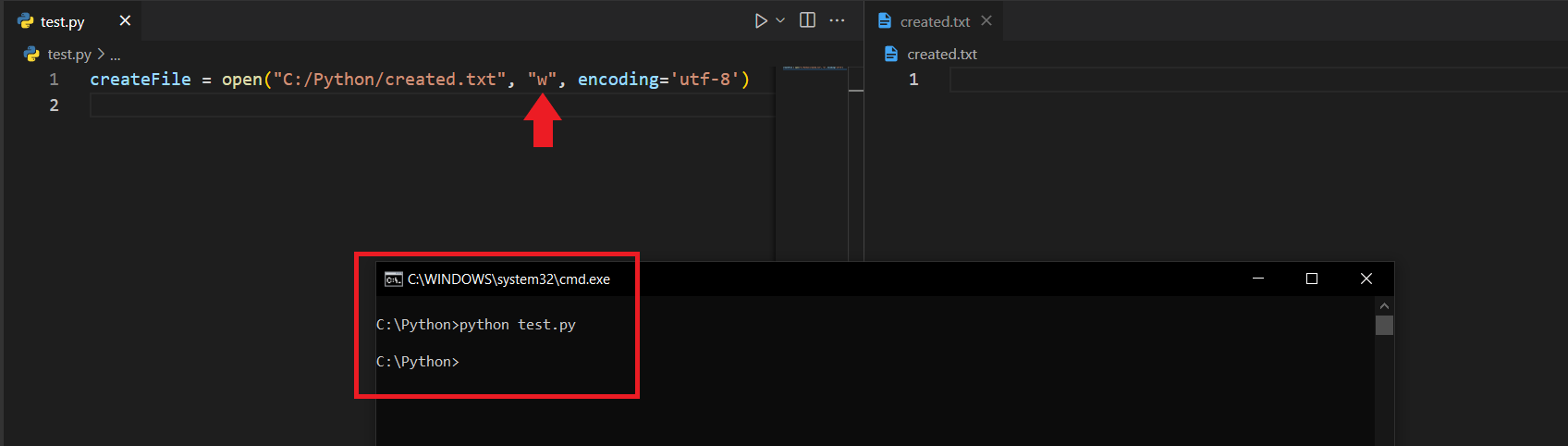Click the cmd.exe window system icon
This screenshot has height=446, width=1568.
[x=393, y=279]
